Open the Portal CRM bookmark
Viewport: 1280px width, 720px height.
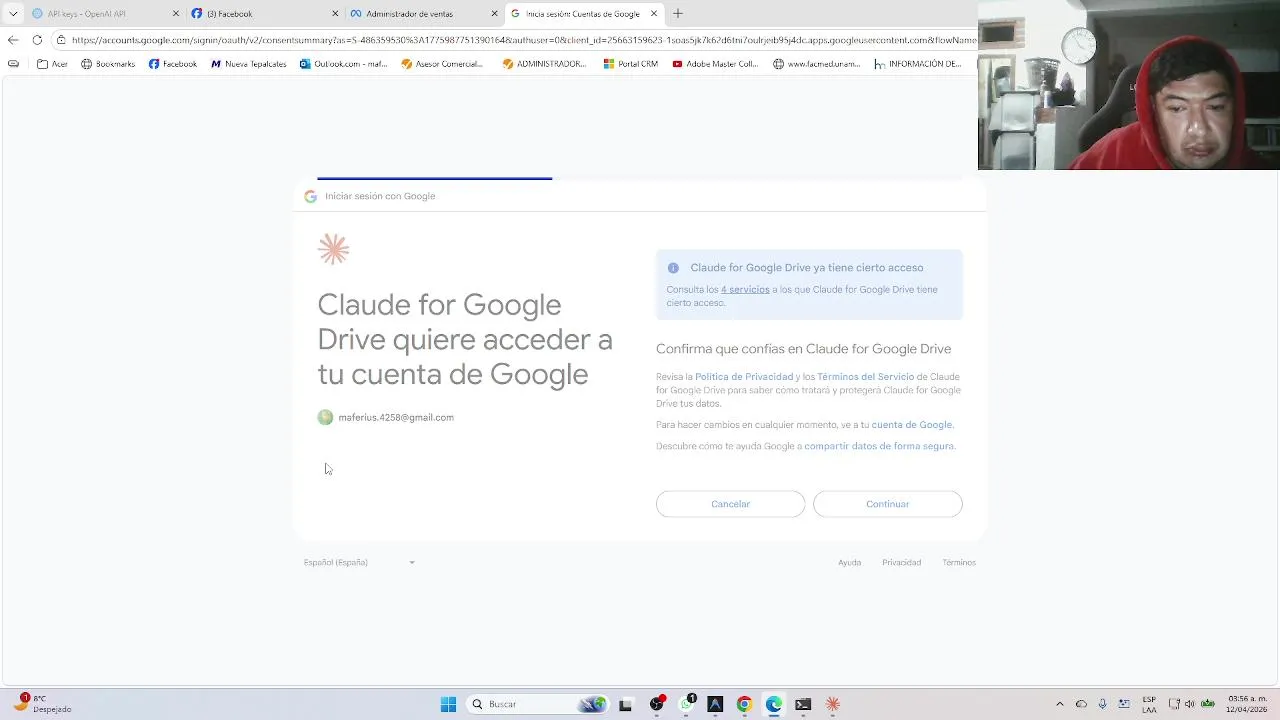630,64
